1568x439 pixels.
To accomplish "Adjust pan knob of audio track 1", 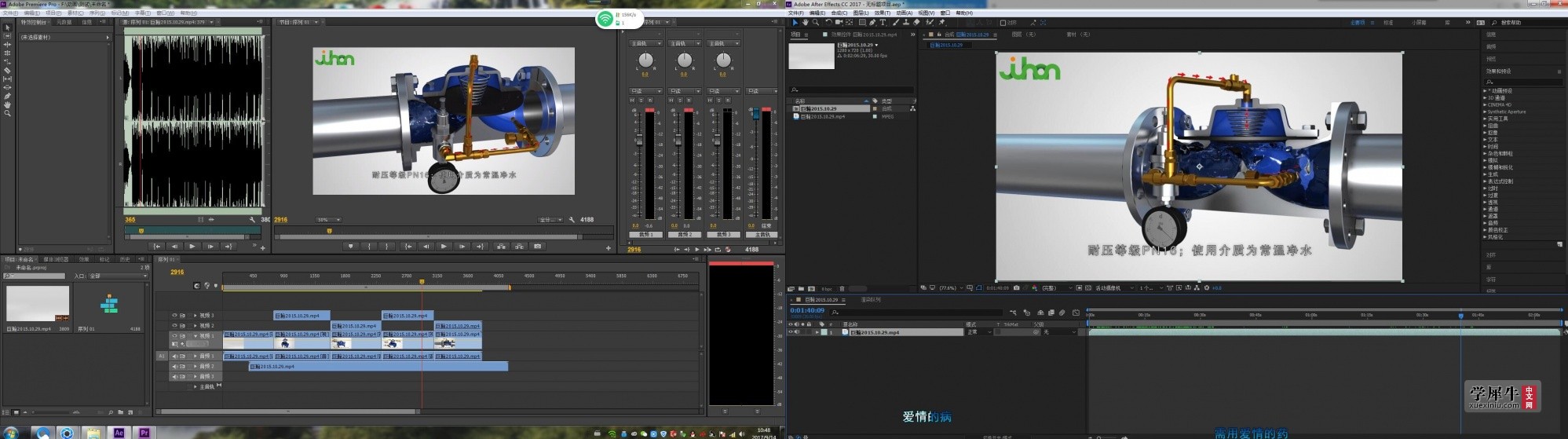I will tap(645, 60).
